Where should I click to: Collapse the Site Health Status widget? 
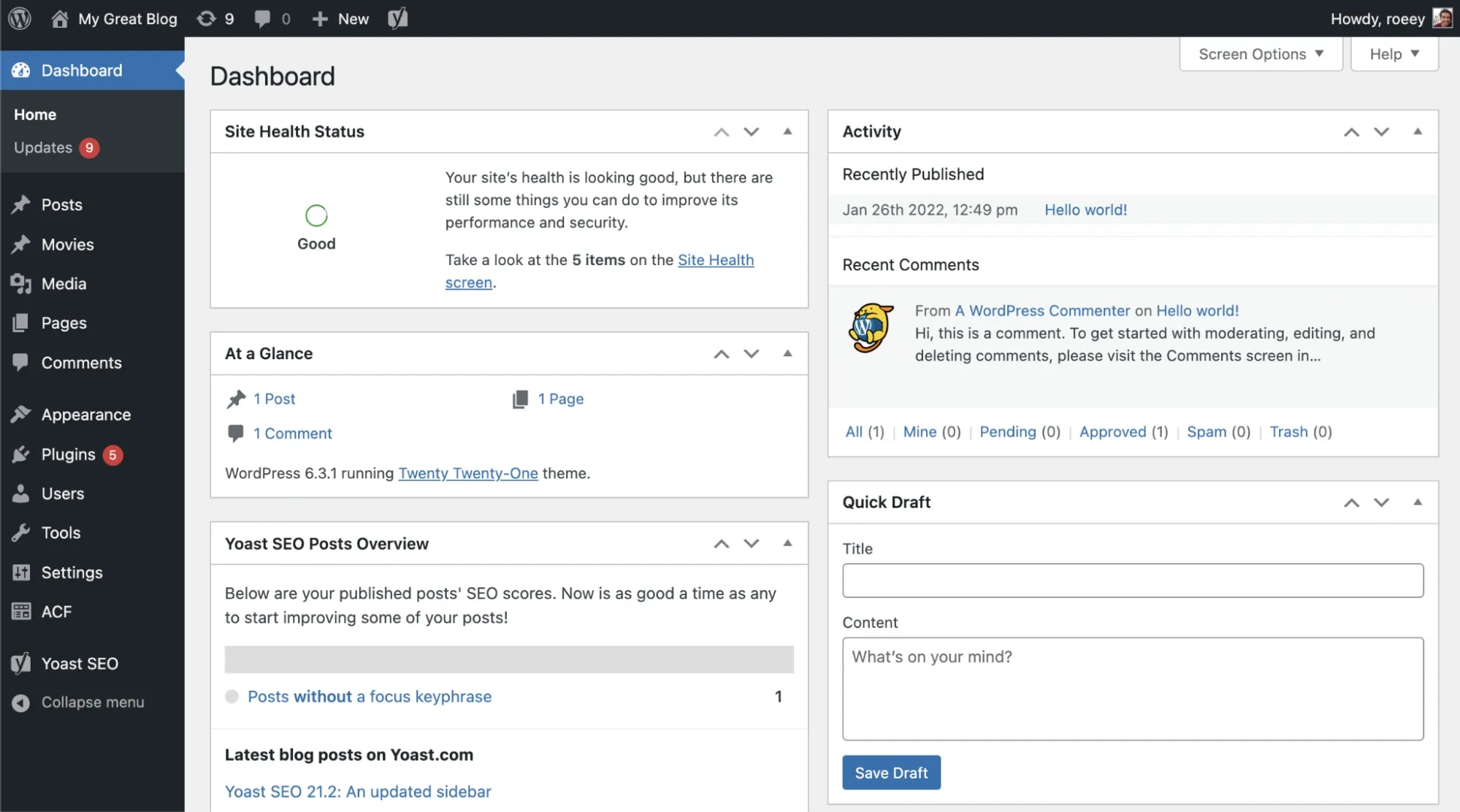pos(787,131)
